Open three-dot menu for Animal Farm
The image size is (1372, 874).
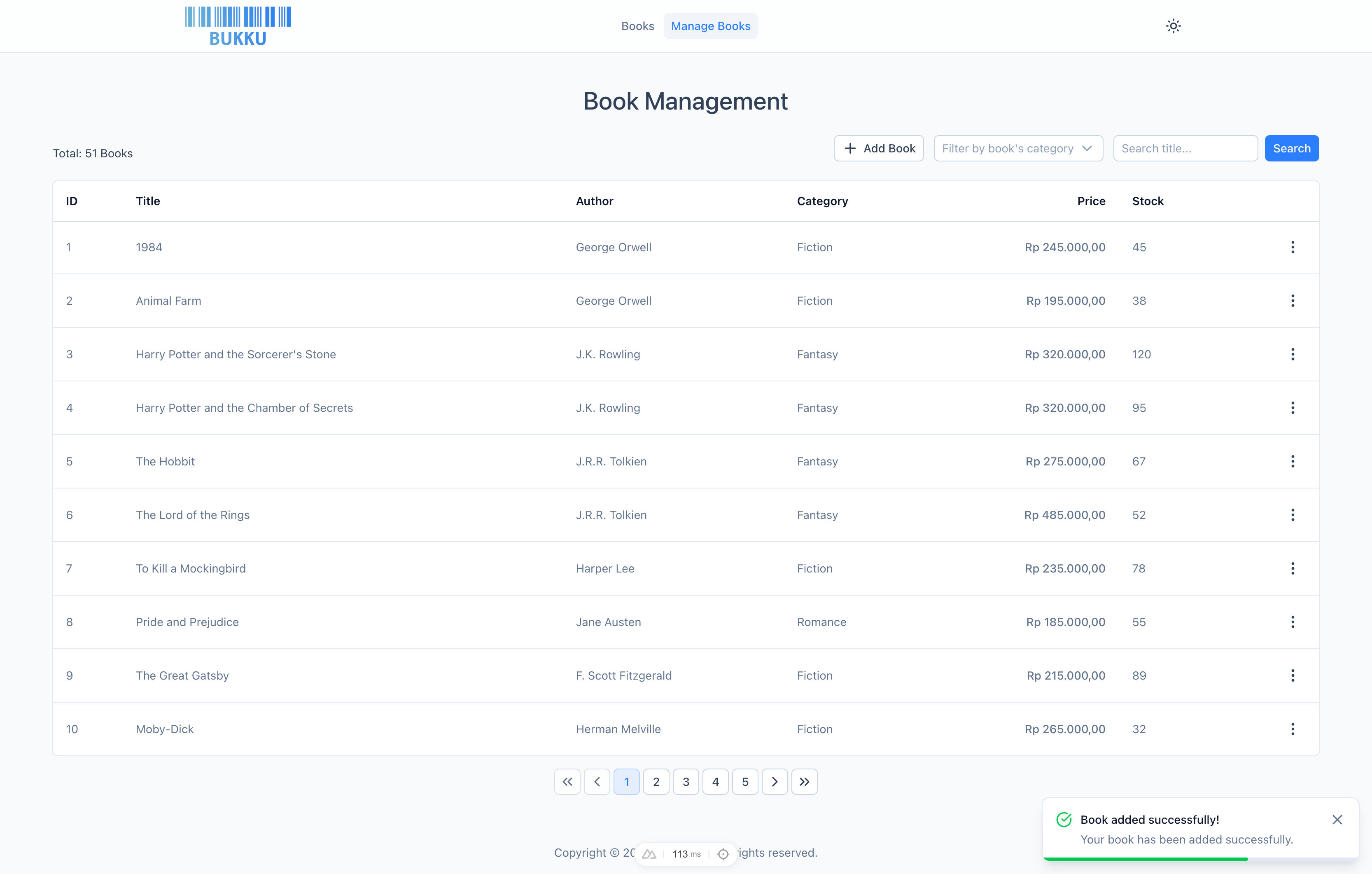(1292, 301)
